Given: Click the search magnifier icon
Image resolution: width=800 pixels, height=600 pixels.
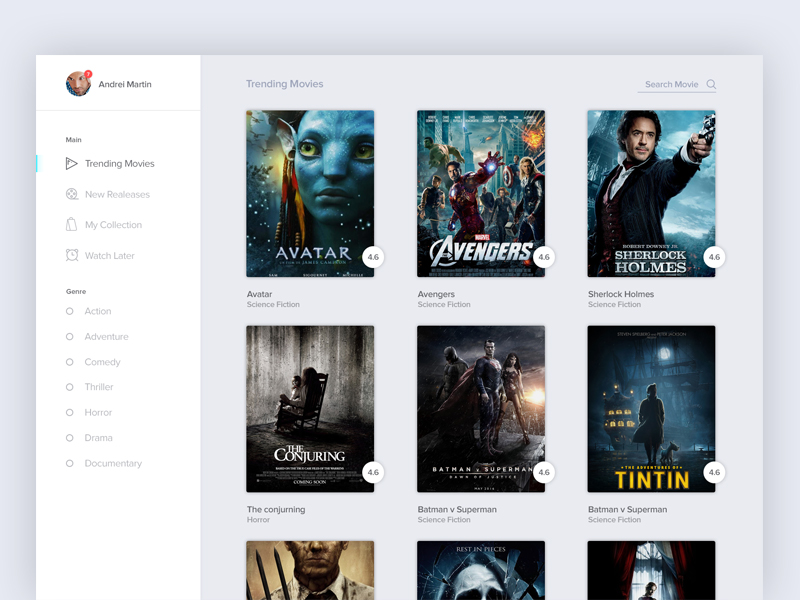Looking at the screenshot, I should click(711, 84).
